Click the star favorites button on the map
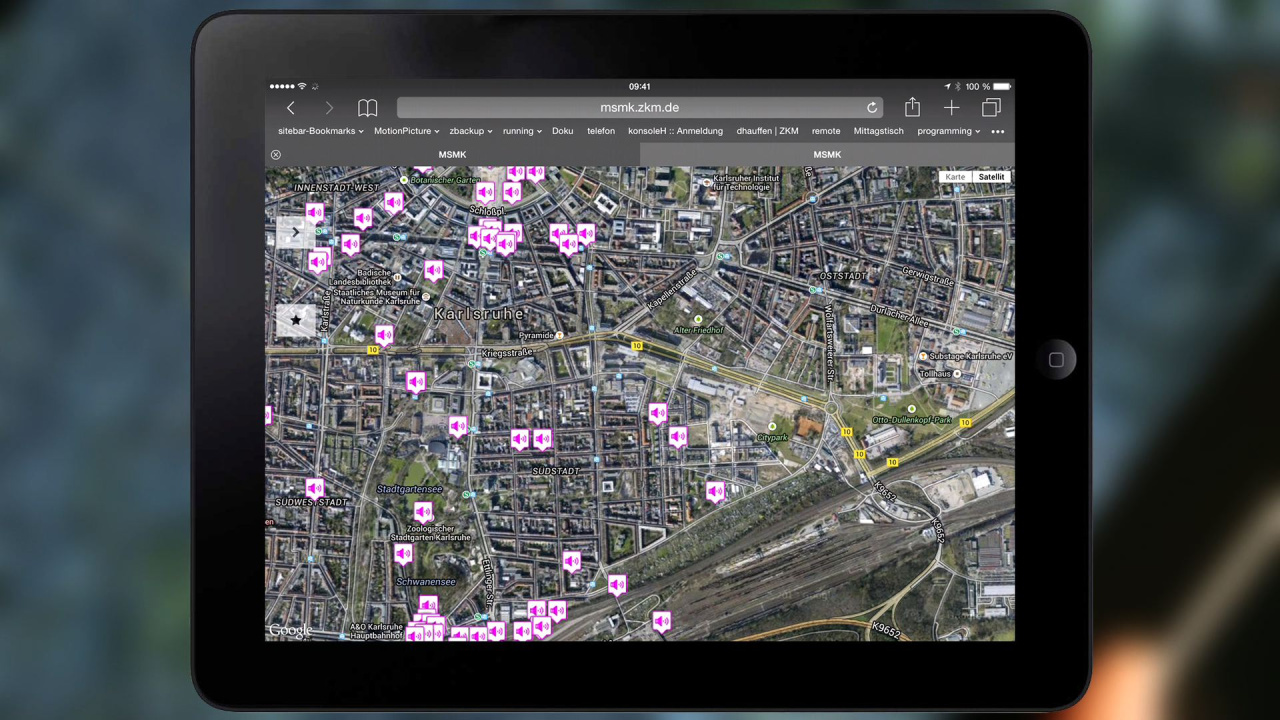The image size is (1280, 720). pyautogui.click(x=296, y=321)
